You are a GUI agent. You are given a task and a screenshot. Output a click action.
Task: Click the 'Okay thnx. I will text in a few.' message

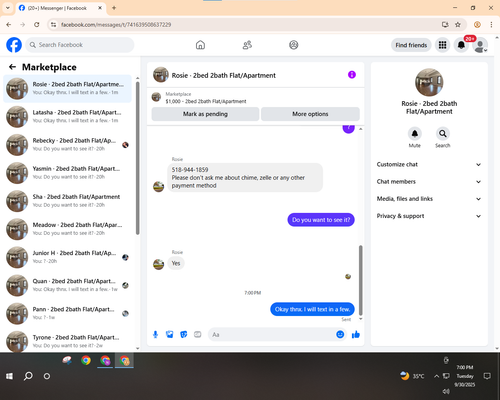tap(312, 309)
